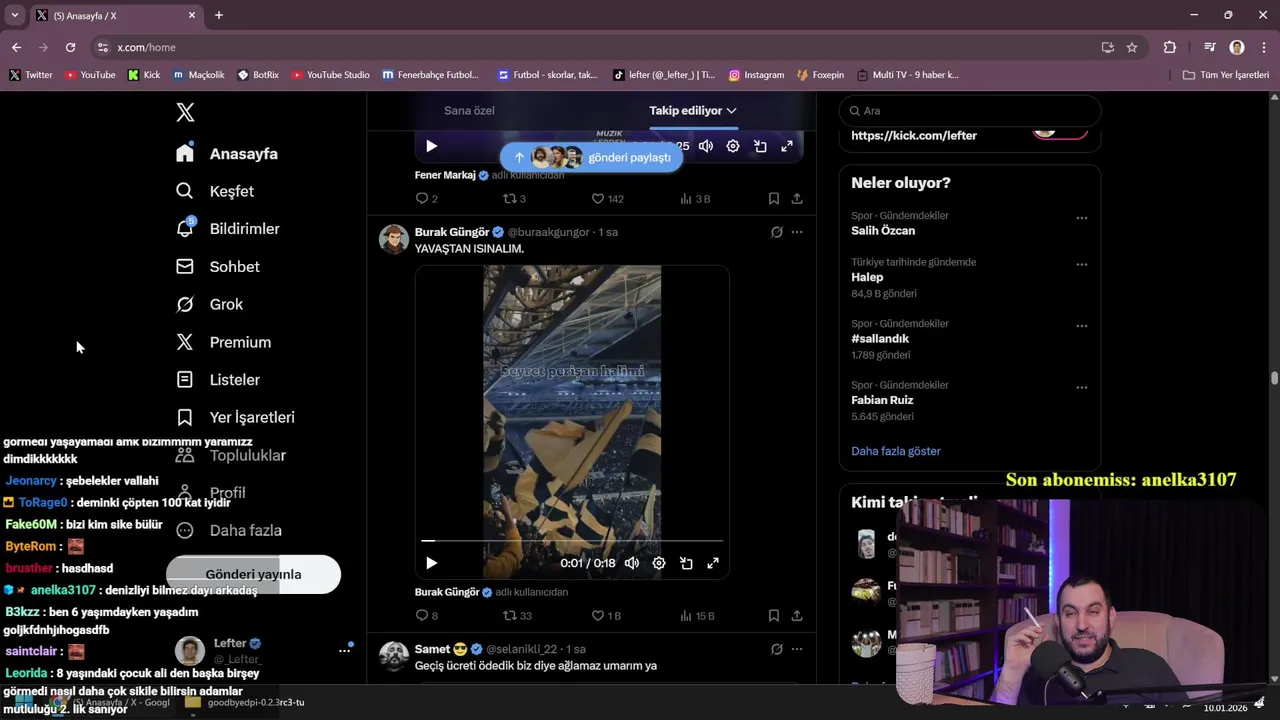Viewport: 1280px width, 720px height.
Task: Open Chrome extensions puzzle icon
Action: (1170, 47)
